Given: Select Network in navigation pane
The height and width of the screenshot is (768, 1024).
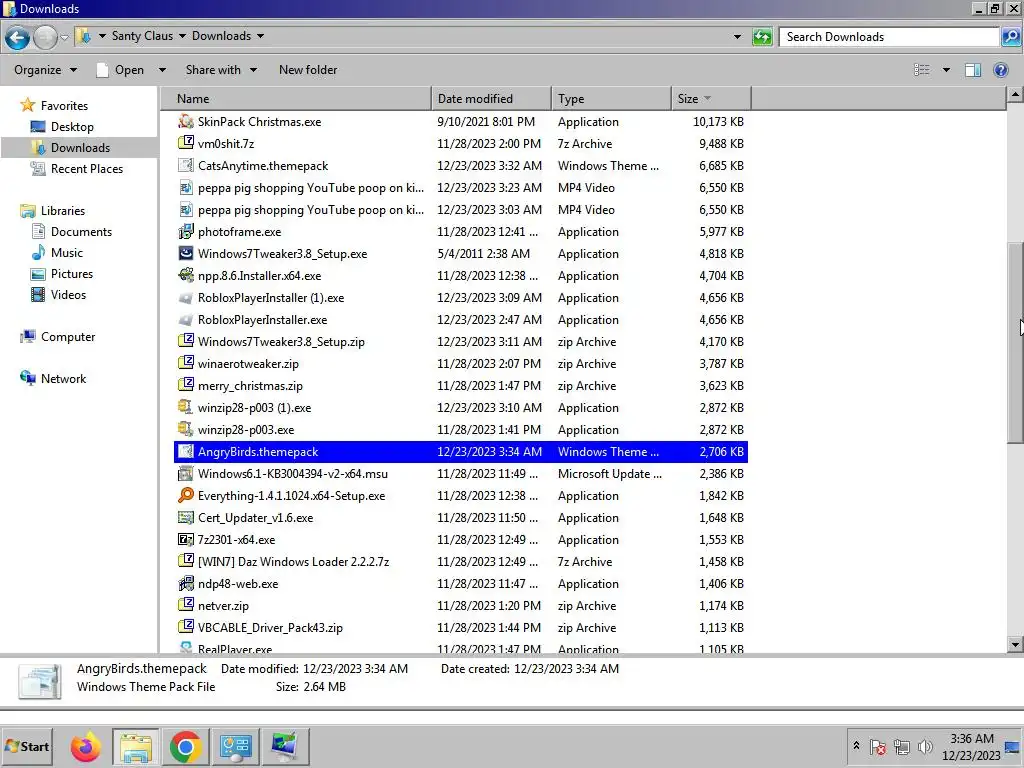Looking at the screenshot, I should click(x=63, y=379).
